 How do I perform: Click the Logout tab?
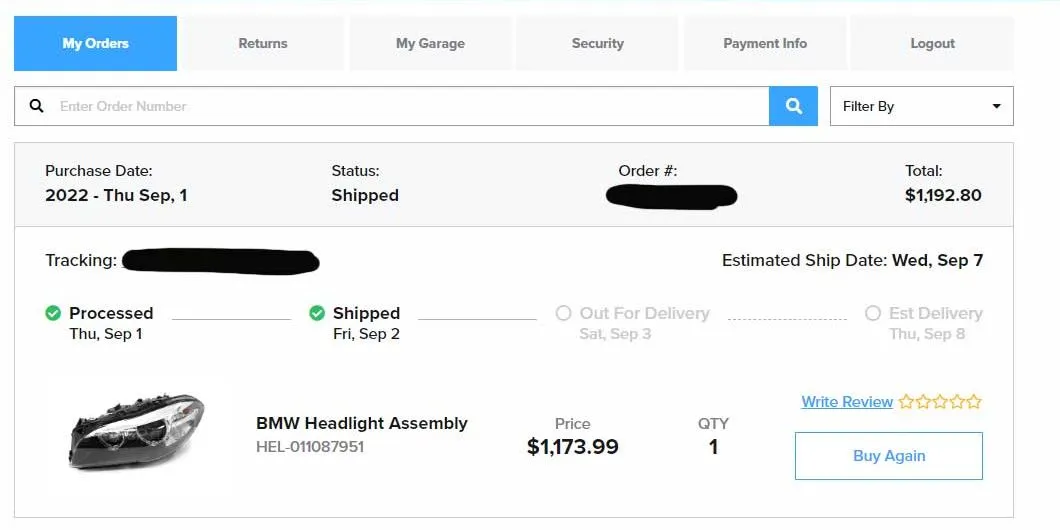click(932, 44)
